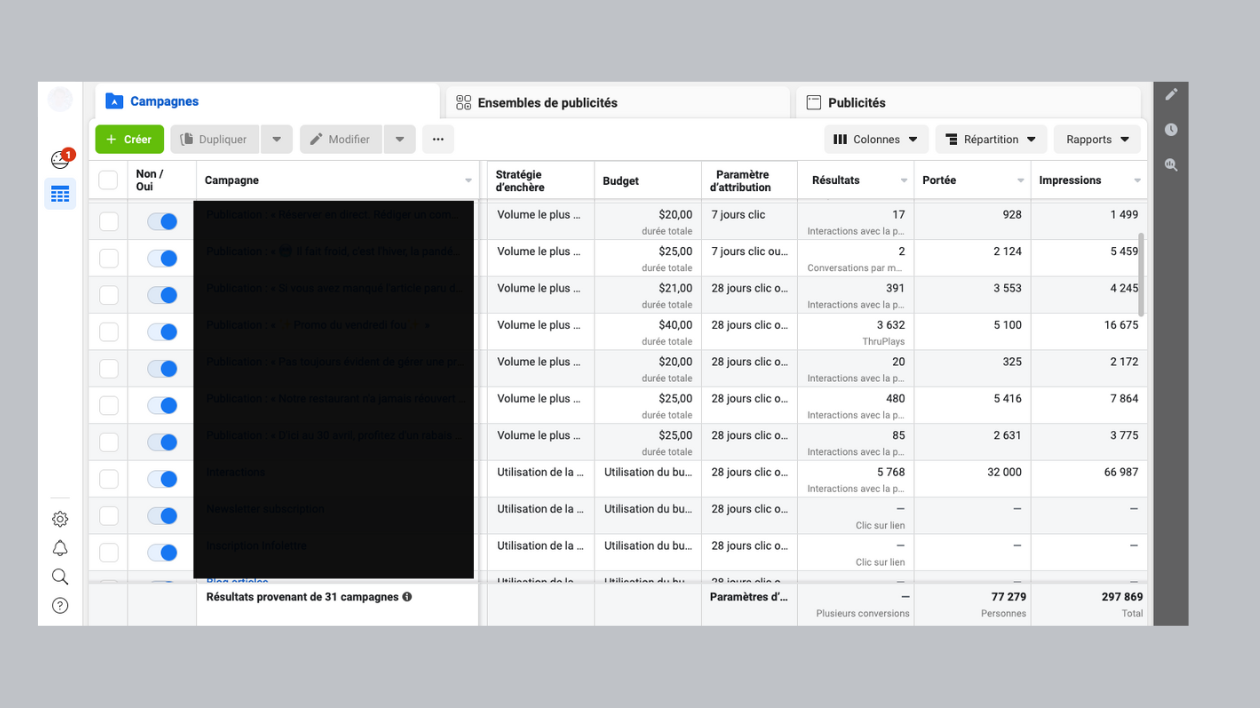Open the notifications face icon with red badge
Image resolution: width=1260 pixels, height=708 pixels.
(61, 159)
